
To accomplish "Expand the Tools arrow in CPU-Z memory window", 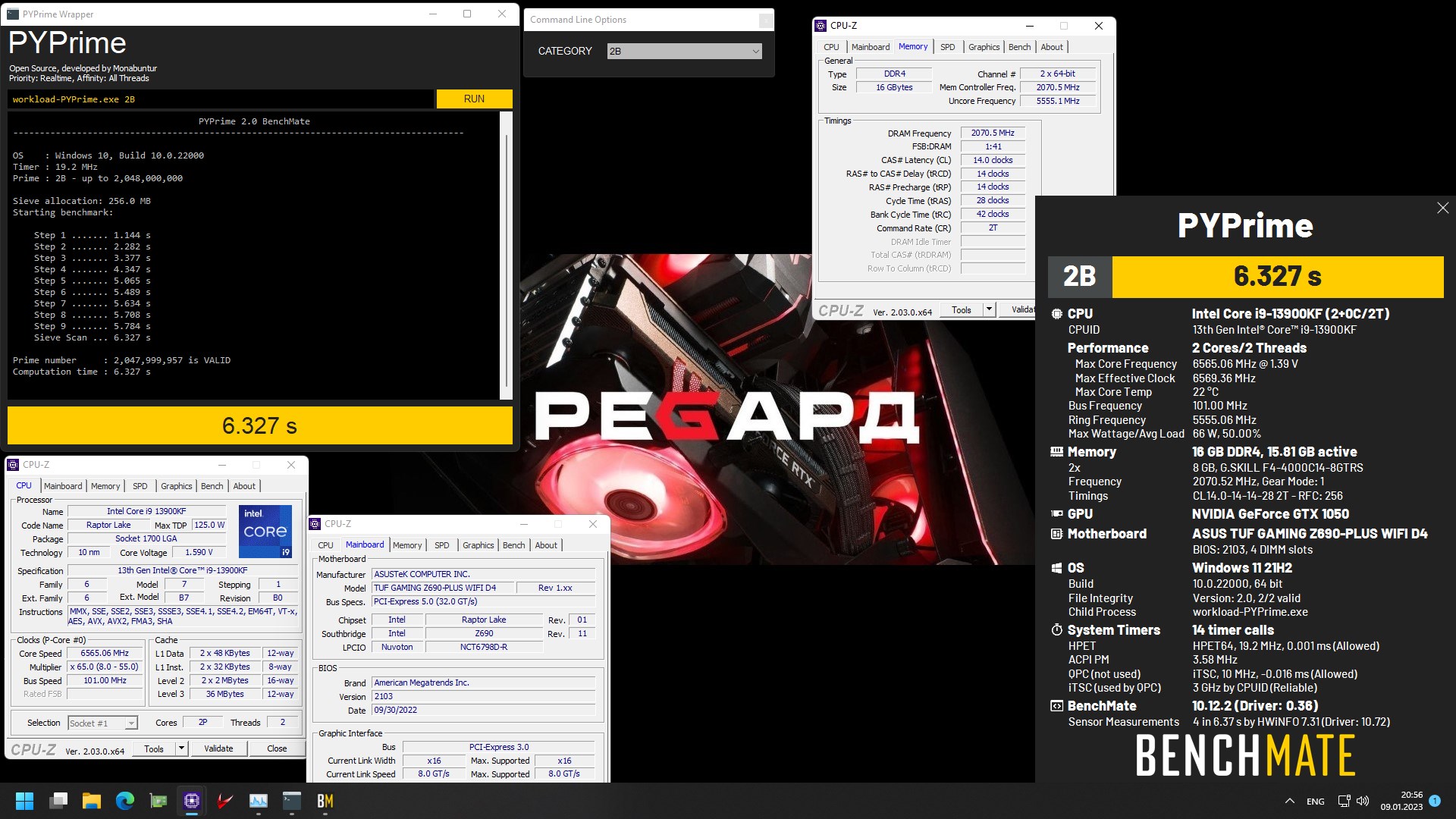I will click(x=989, y=309).
